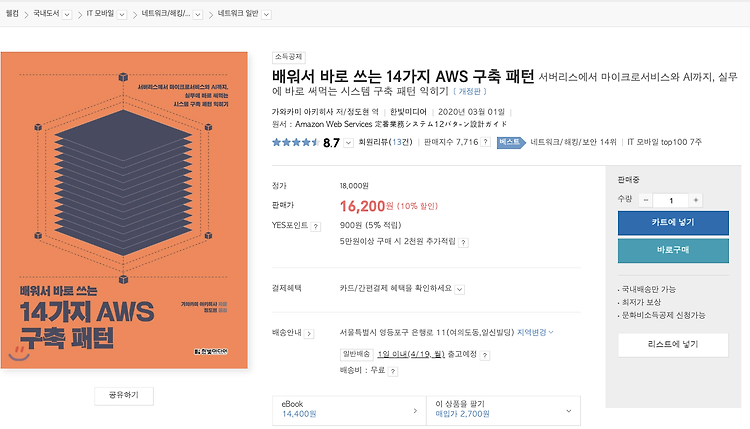Click the 개정판 revised edition label
Image resolution: width=750 pixels, height=429 pixels.
coord(470,91)
